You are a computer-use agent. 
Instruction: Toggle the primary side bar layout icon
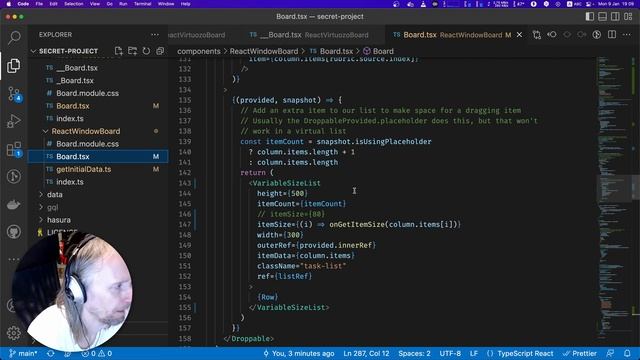coord(590,17)
